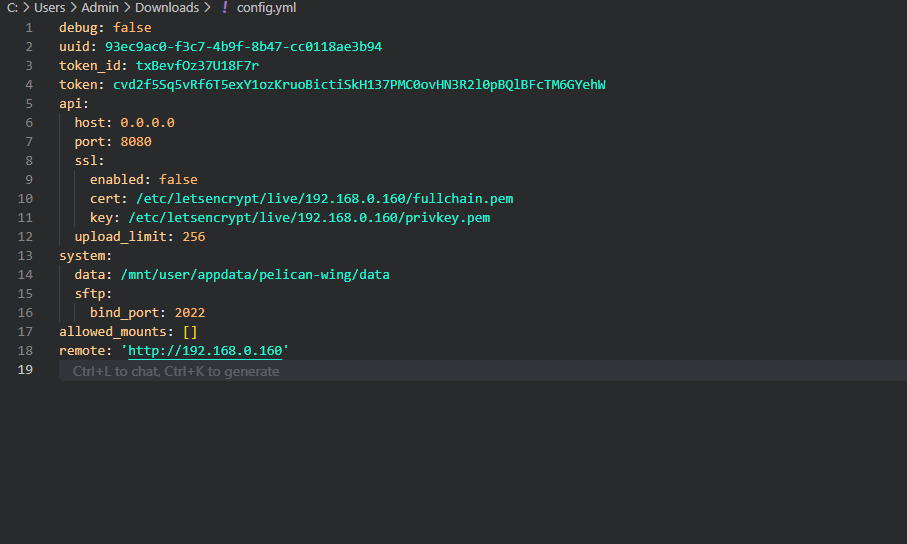Click the config.yml breadcrumb filename
Screen dimensions: 907x544
point(266,8)
